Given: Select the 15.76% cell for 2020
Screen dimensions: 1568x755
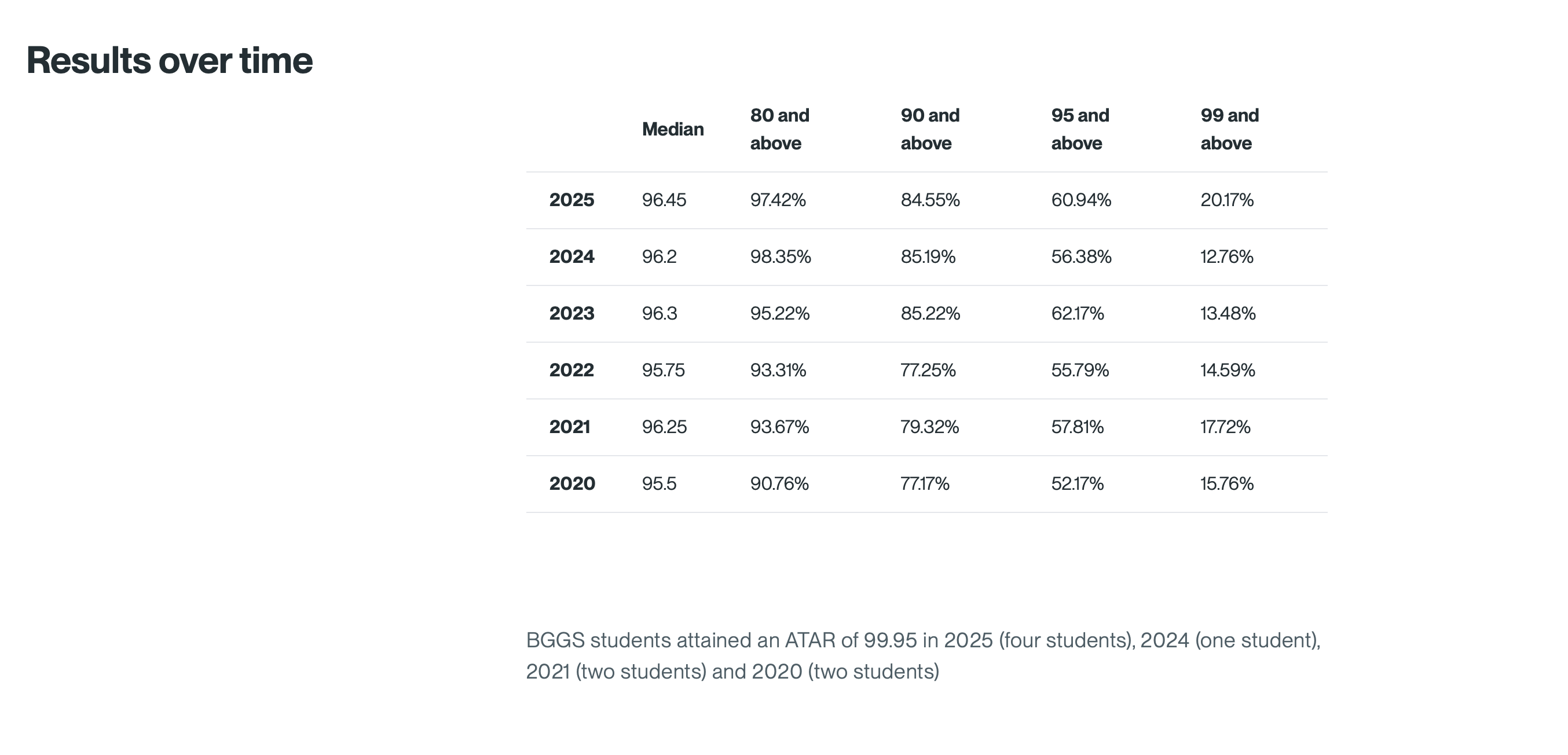Looking at the screenshot, I should click(x=1226, y=483).
